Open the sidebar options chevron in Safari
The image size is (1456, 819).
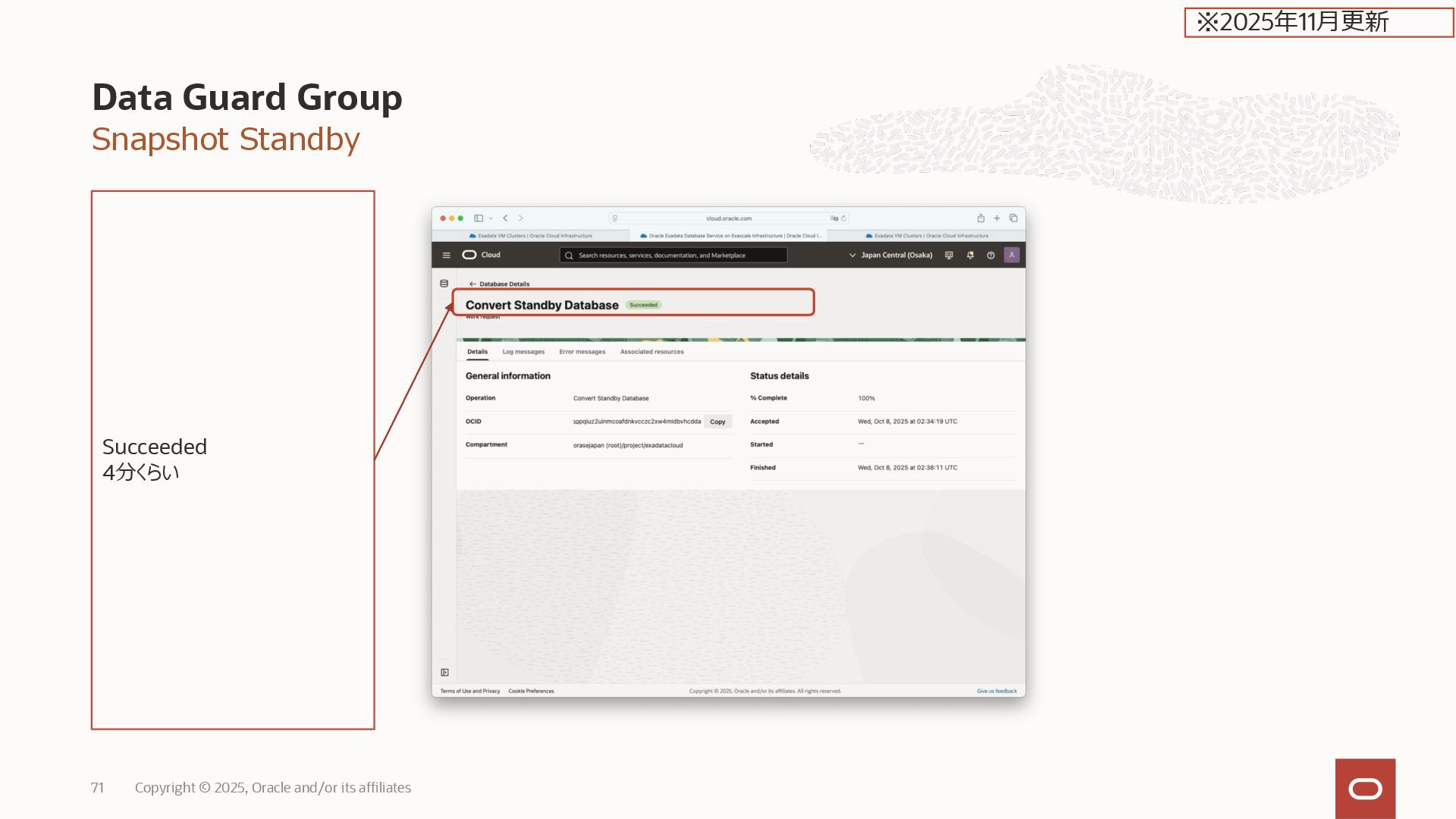pyautogui.click(x=491, y=218)
